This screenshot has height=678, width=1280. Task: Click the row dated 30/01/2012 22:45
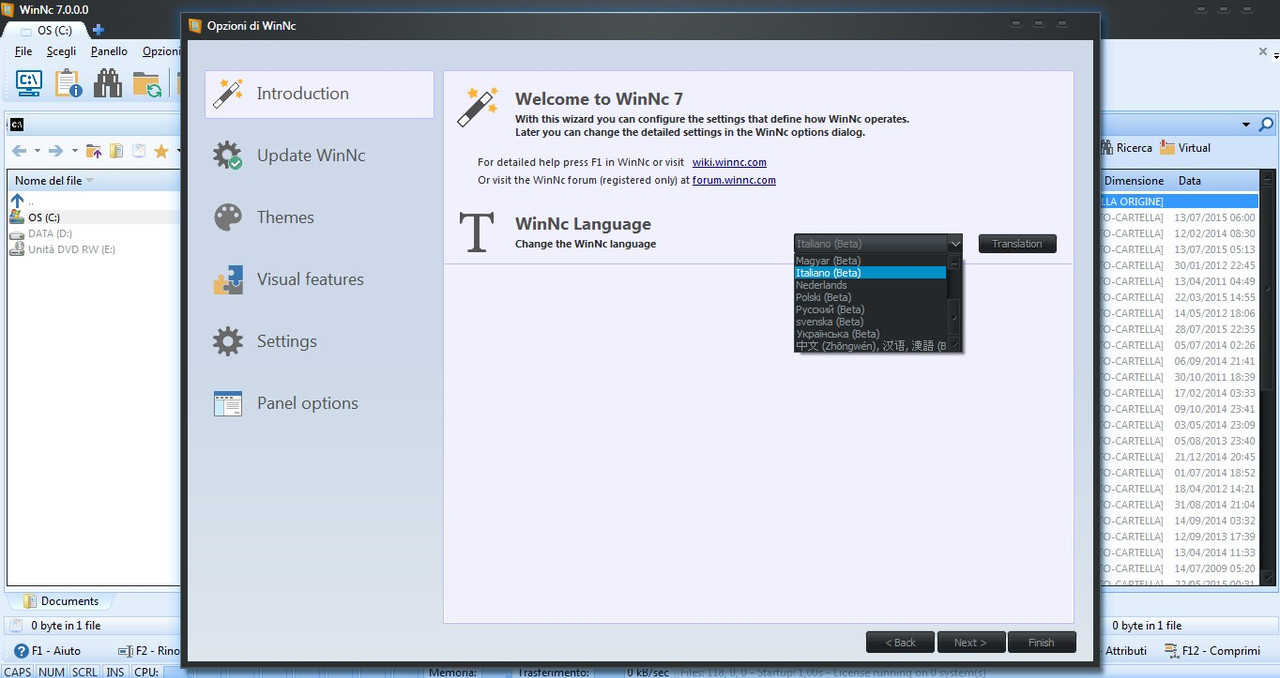click(1178, 265)
